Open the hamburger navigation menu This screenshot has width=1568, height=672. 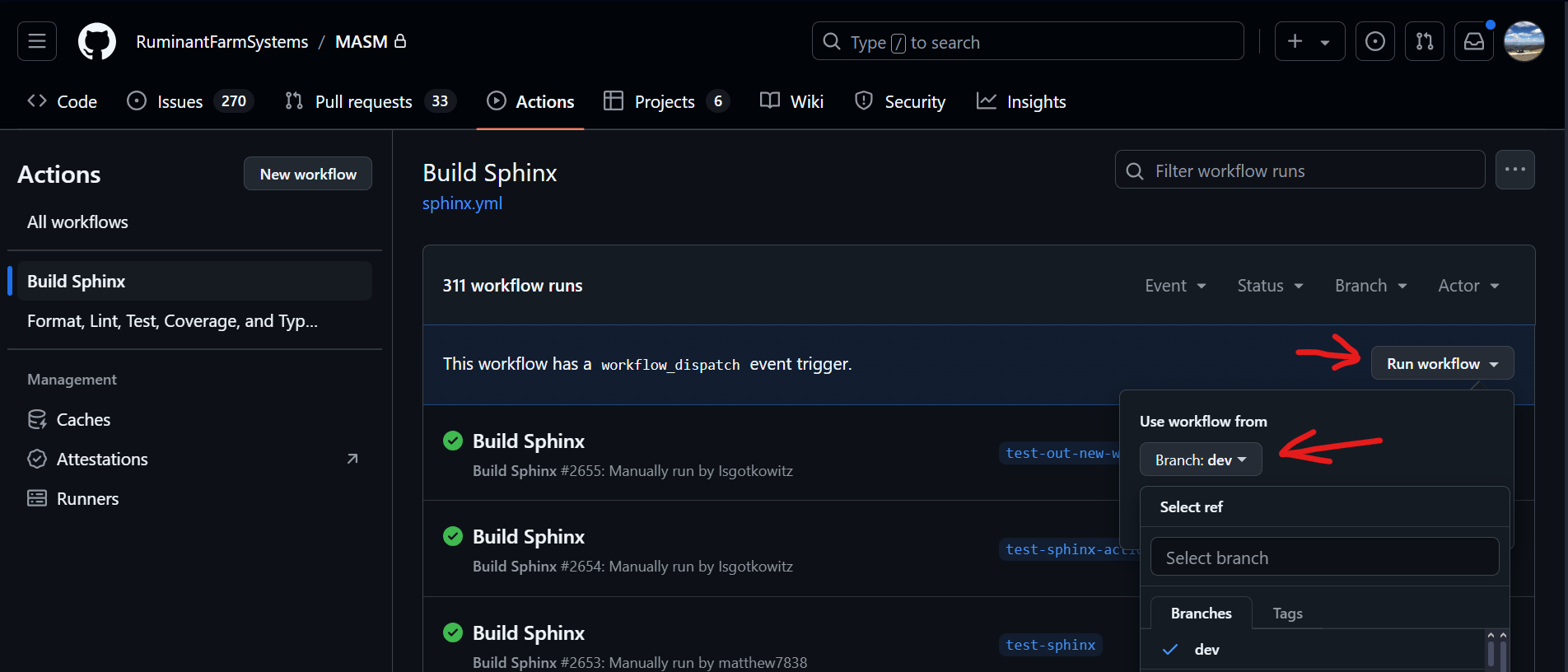37,41
